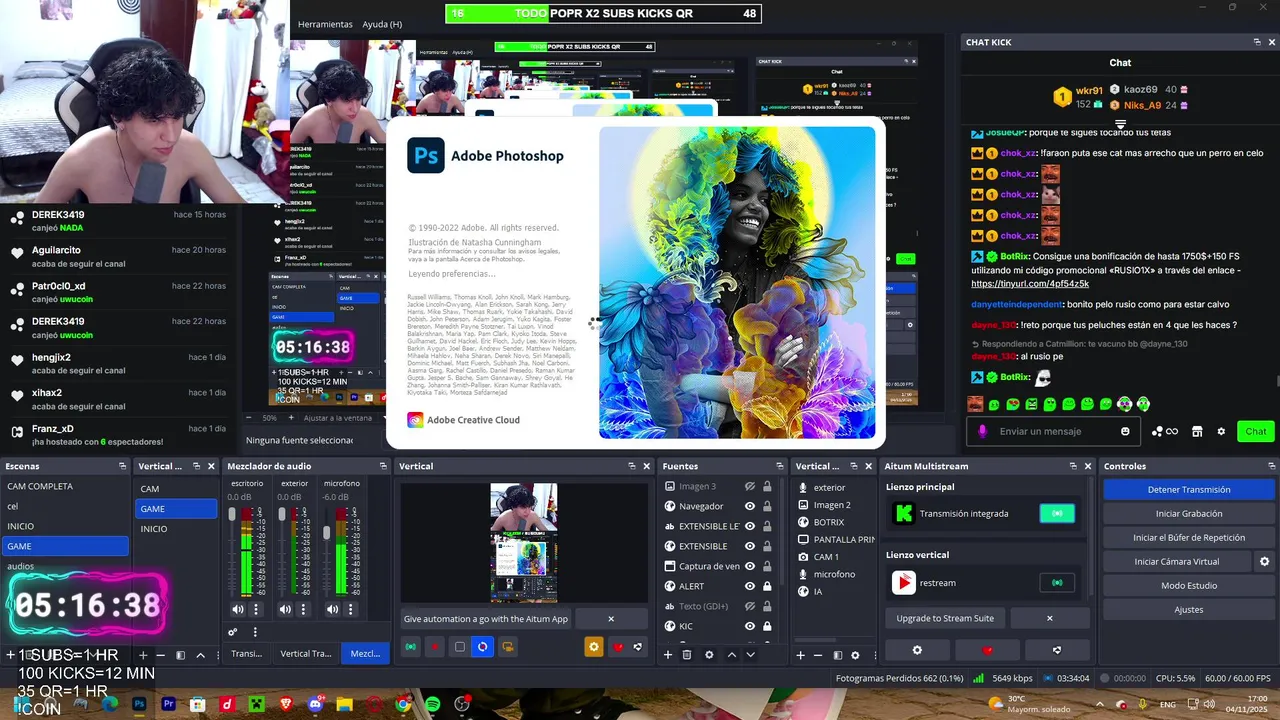The width and height of the screenshot is (1280, 720).
Task: Hide the Navegador source
Action: tap(750, 506)
